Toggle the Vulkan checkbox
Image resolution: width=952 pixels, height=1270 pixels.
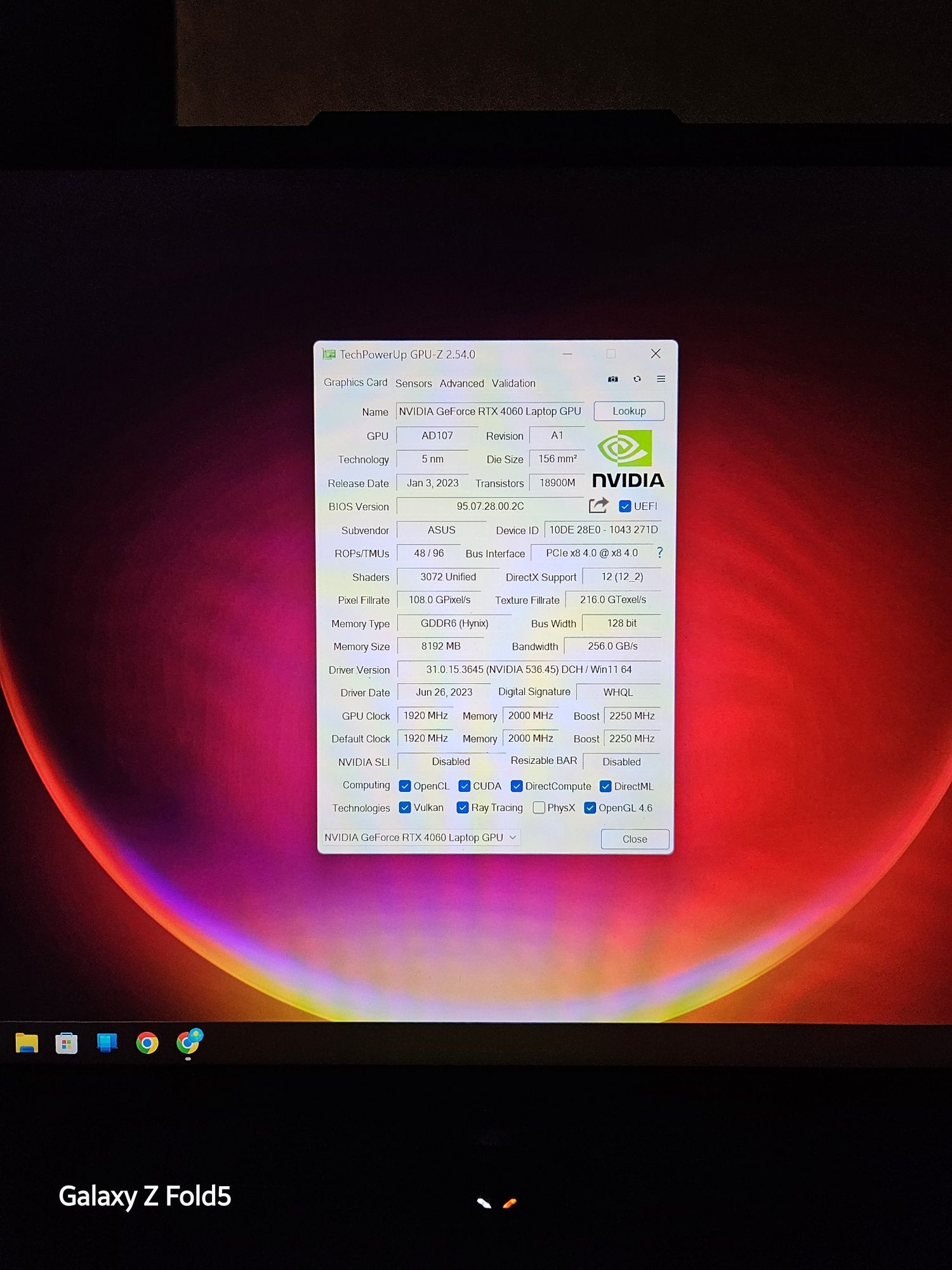[x=405, y=808]
